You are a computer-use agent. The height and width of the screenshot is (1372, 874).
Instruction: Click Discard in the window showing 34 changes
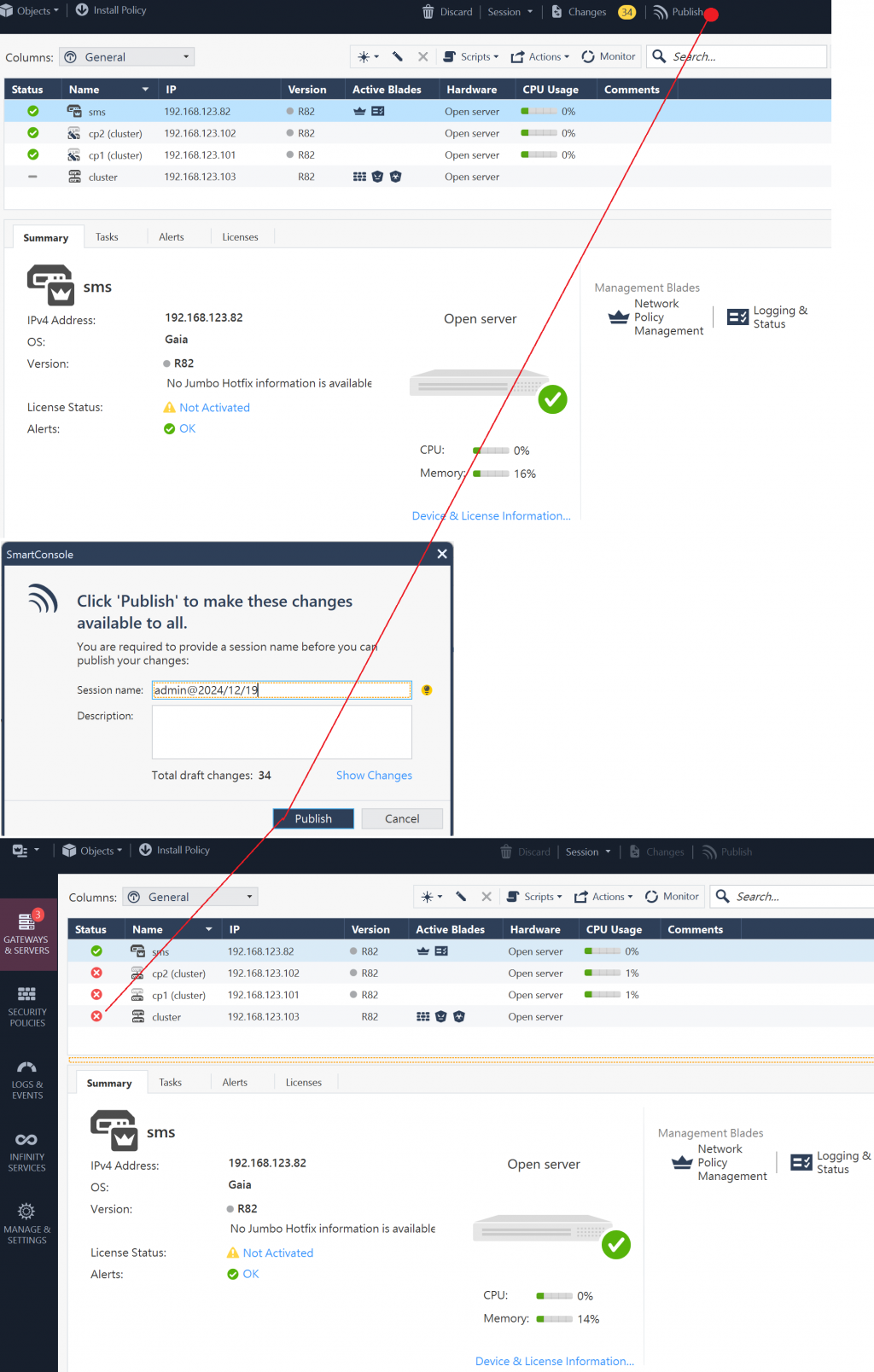tap(447, 12)
